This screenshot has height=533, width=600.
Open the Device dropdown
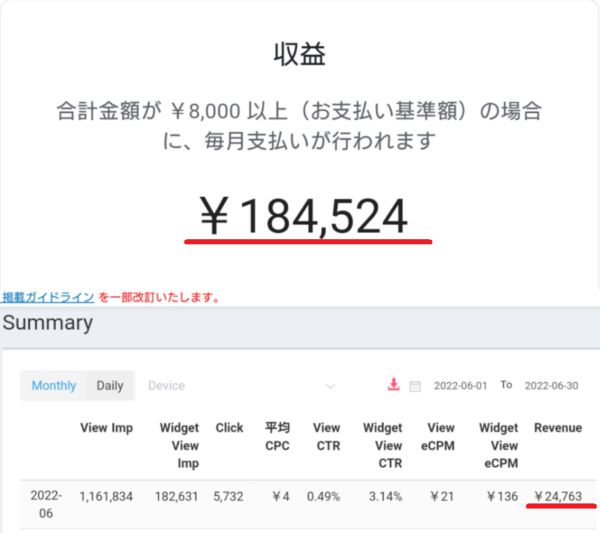pyautogui.click(x=240, y=386)
